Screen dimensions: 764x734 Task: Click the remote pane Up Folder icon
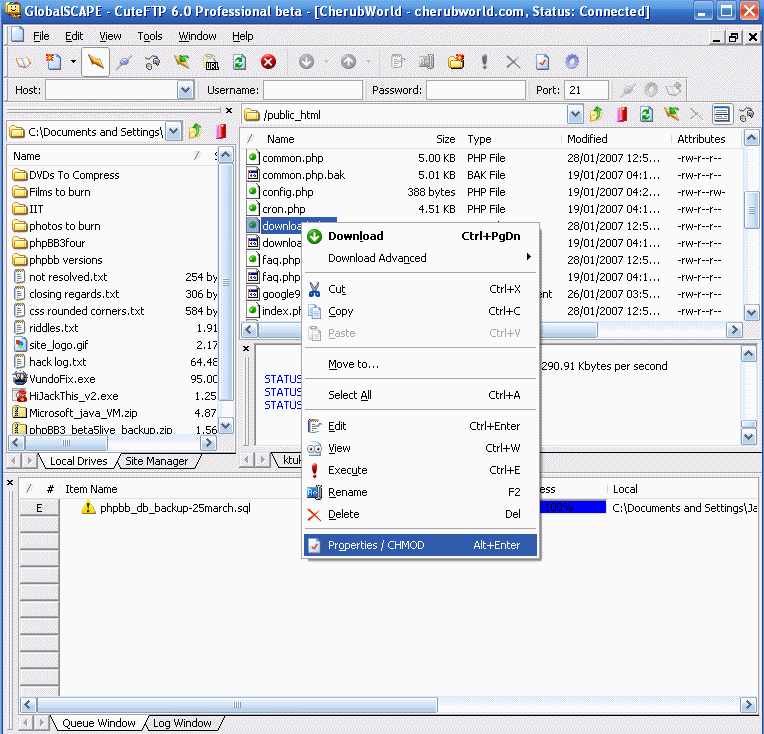(596, 115)
